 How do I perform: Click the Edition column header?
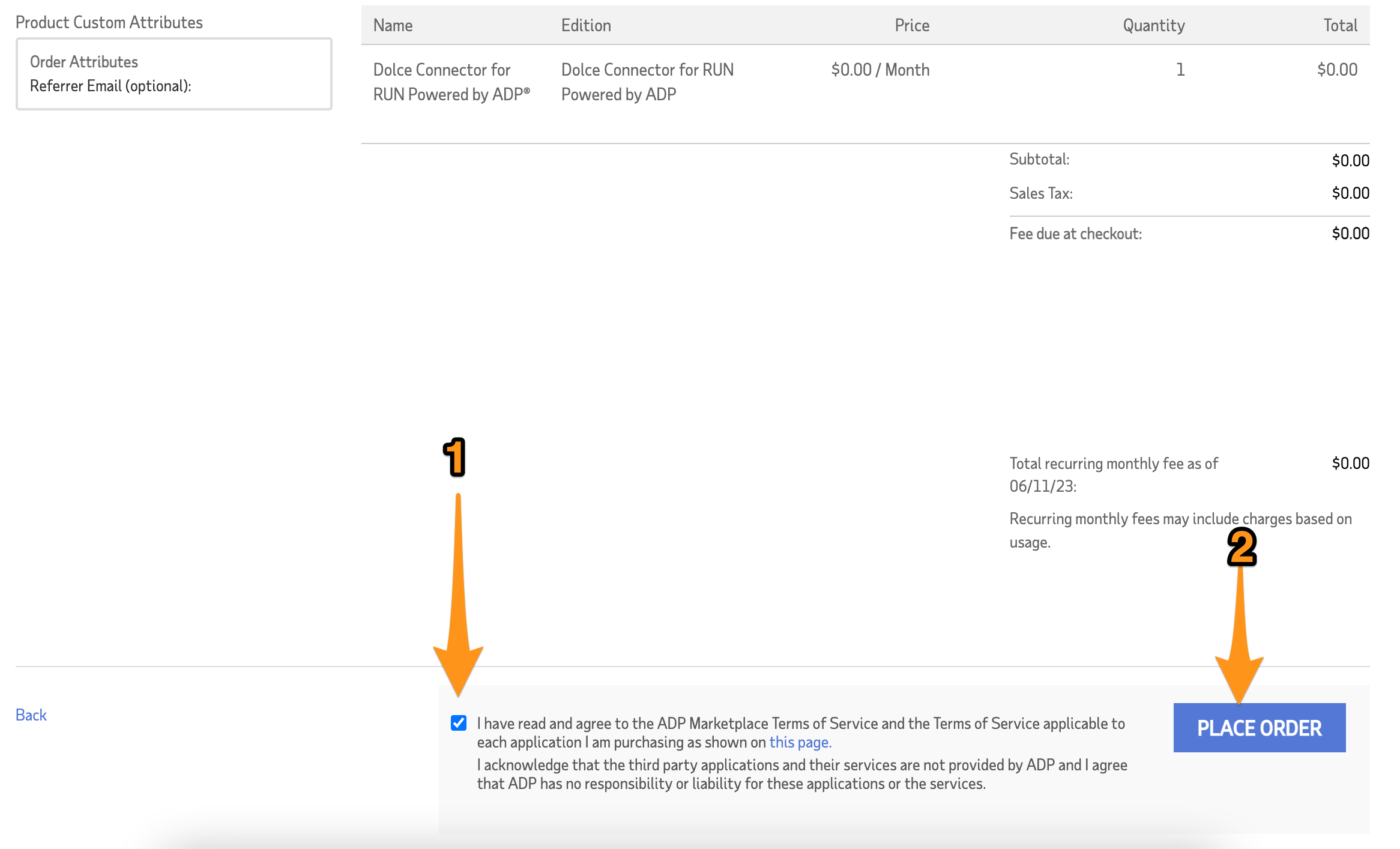click(586, 25)
